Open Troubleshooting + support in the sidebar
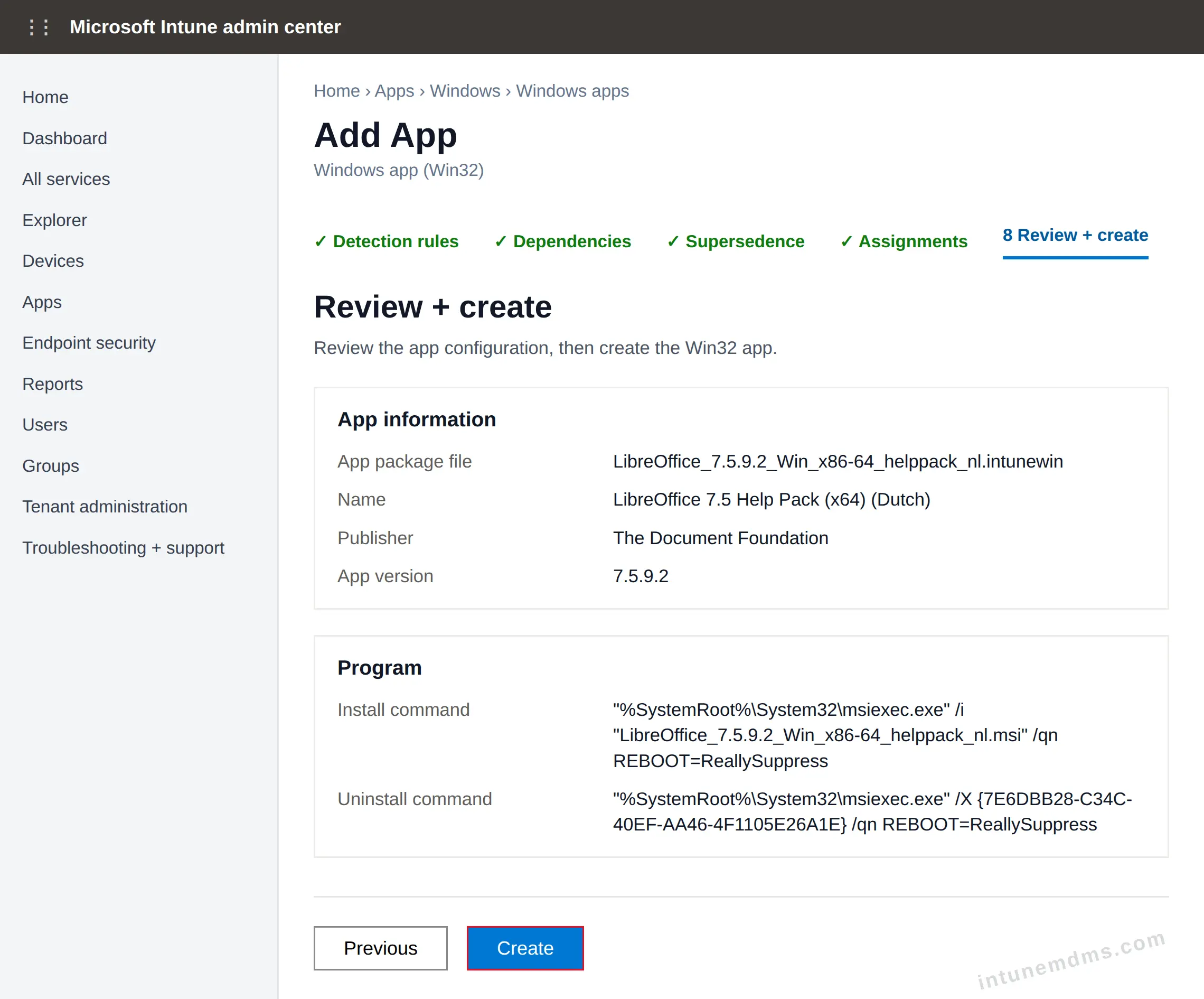Viewport: 1204px width, 999px height. click(123, 548)
